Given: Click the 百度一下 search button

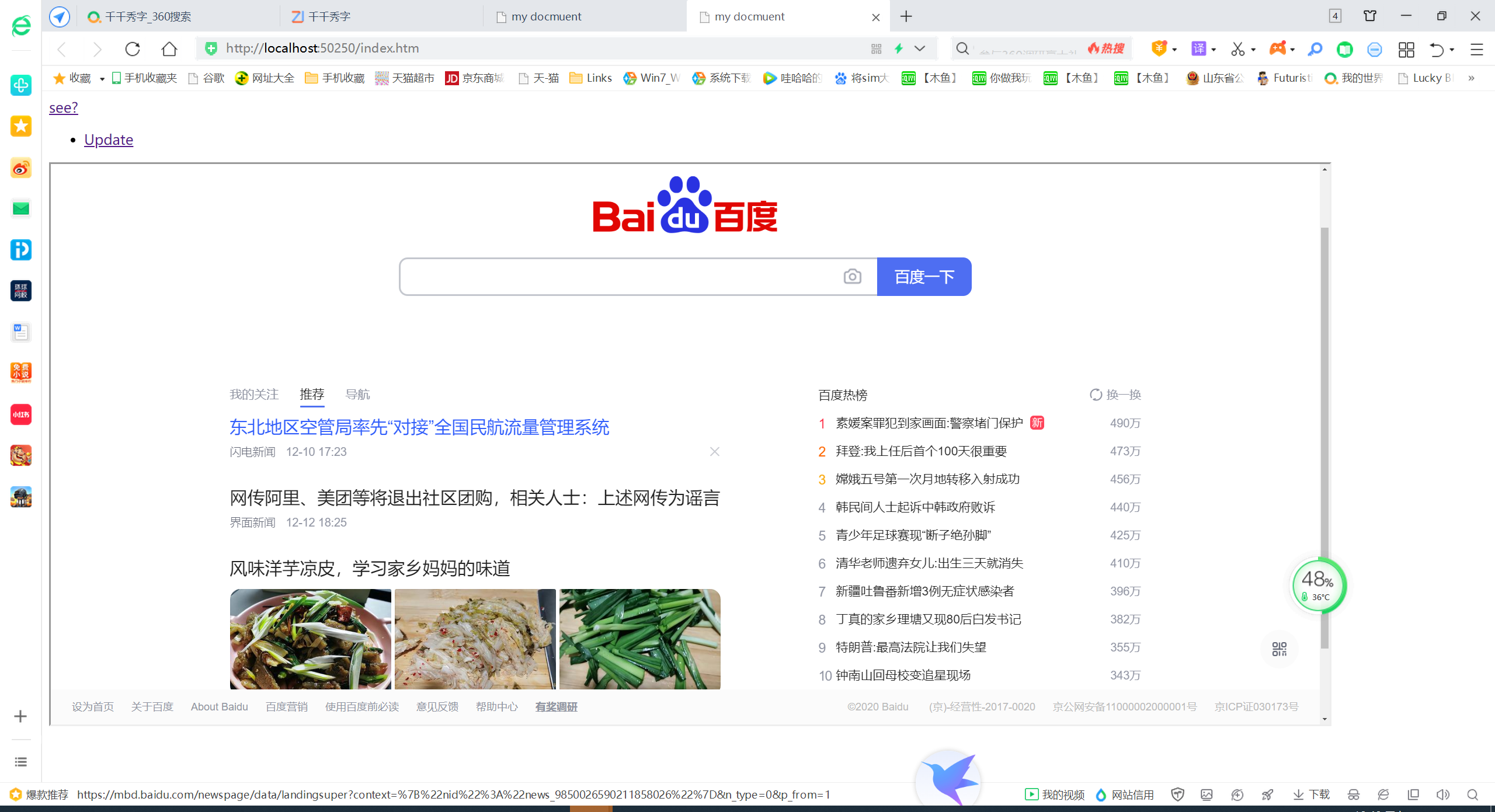Looking at the screenshot, I should point(924,277).
